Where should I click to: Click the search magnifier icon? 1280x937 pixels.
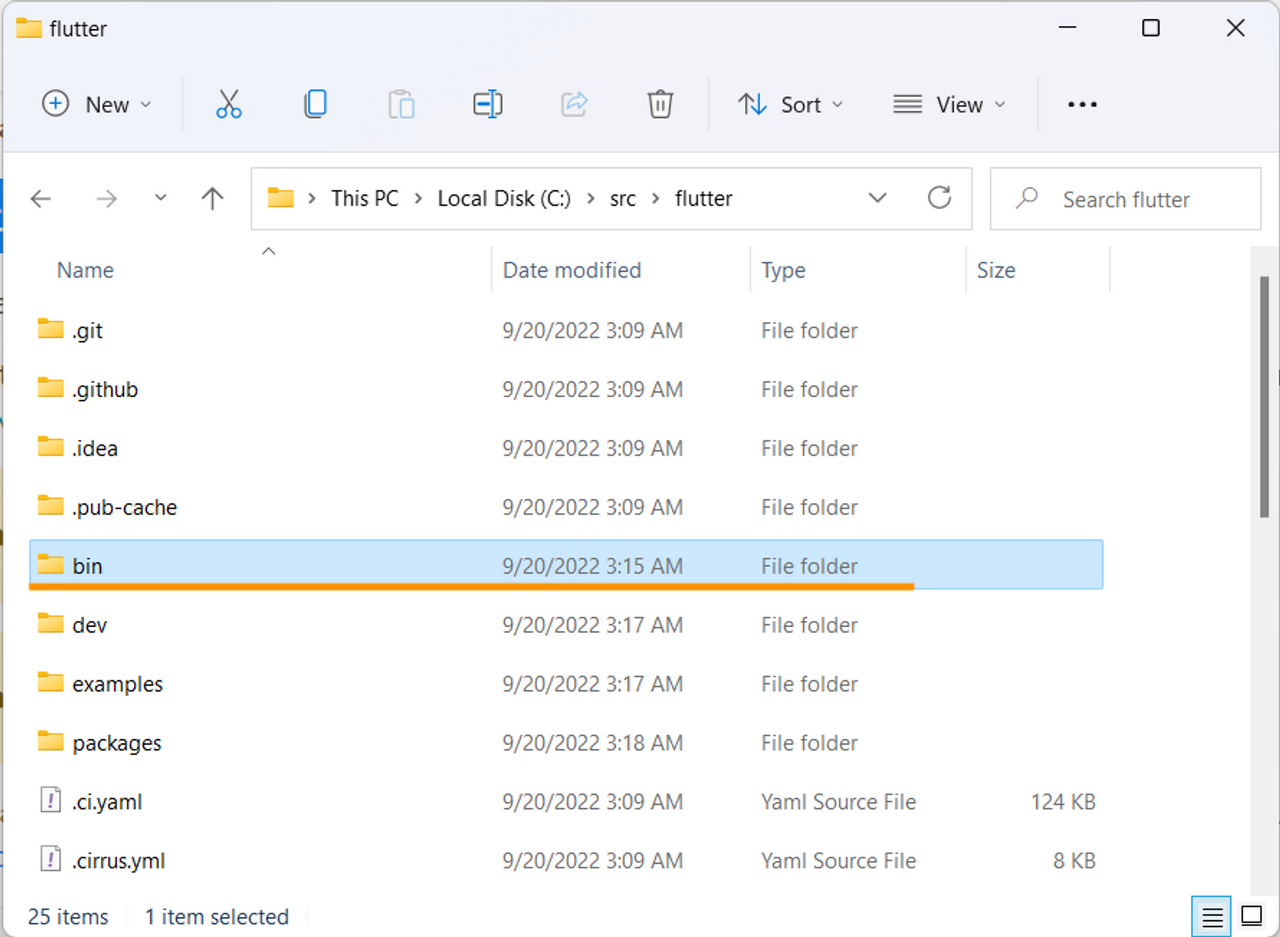(1027, 198)
